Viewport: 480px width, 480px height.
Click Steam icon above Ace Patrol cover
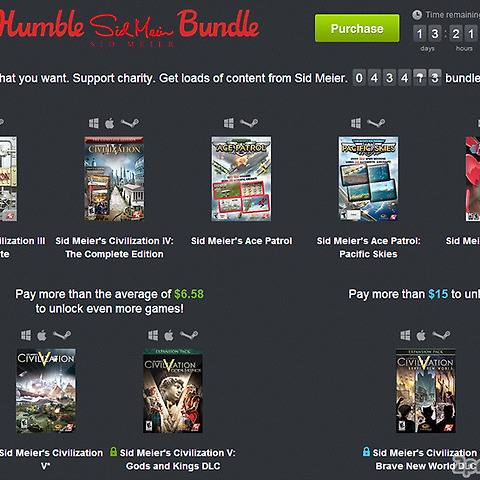click(x=249, y=123)
